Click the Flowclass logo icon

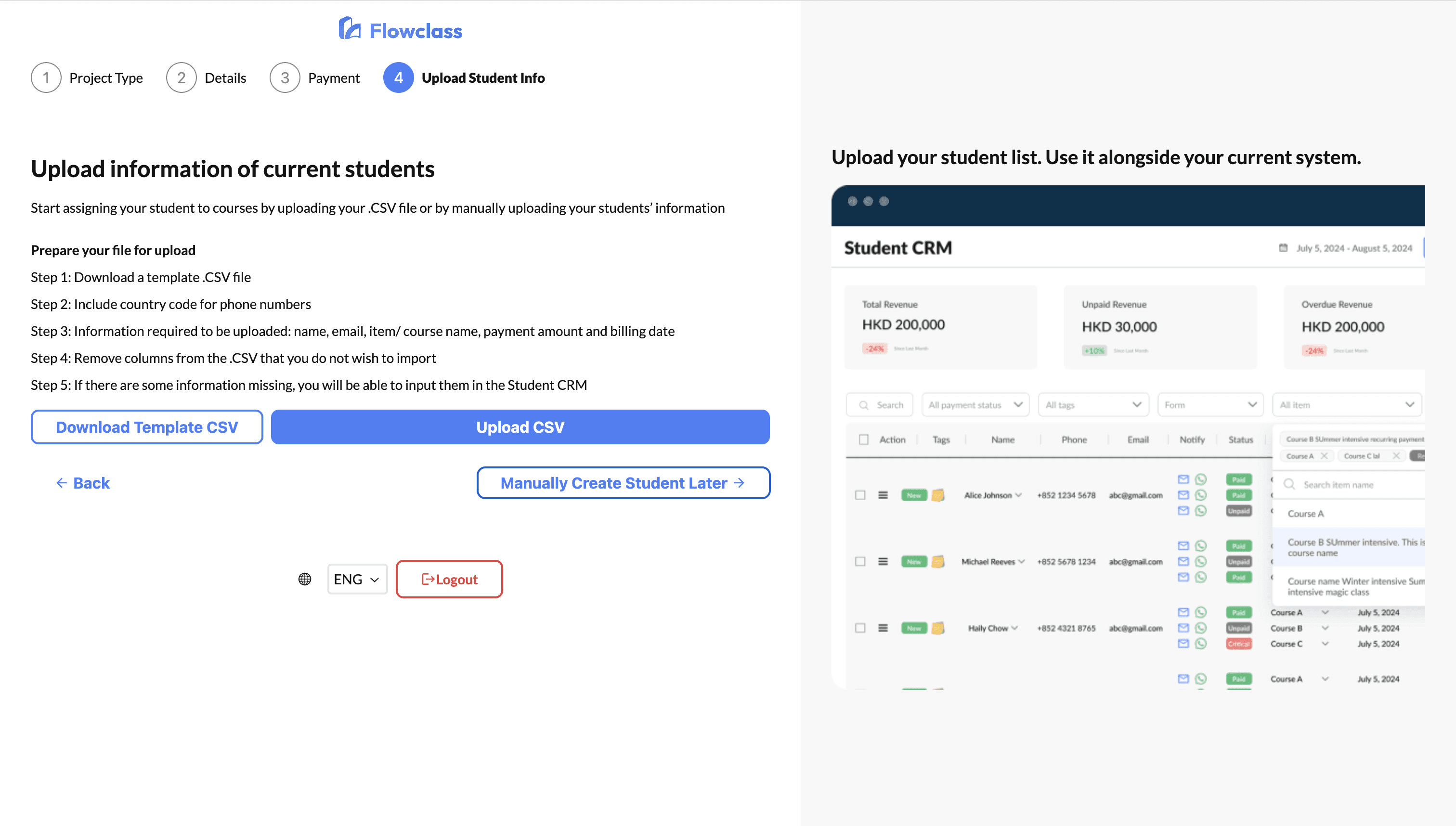350,28
